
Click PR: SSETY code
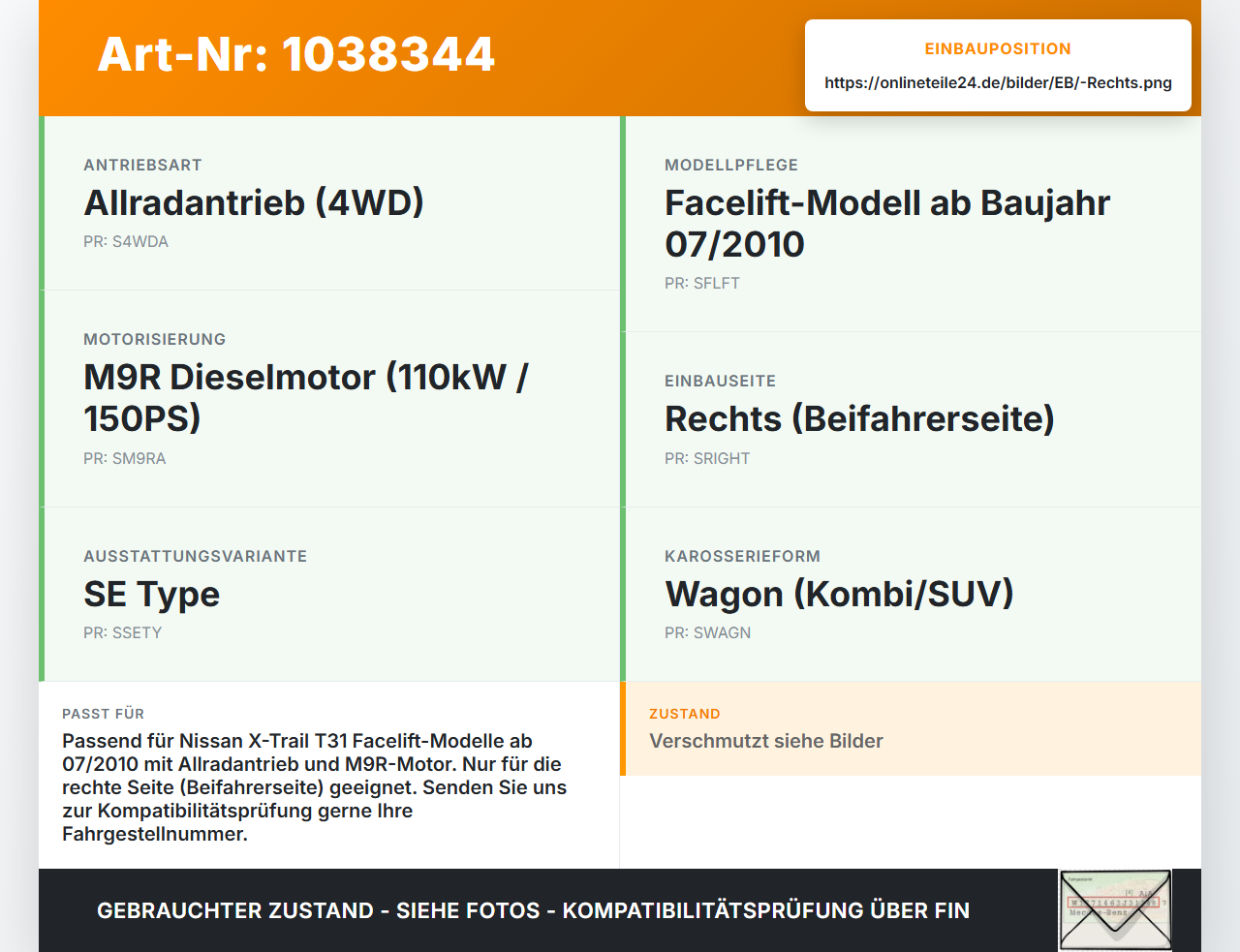click(123, 632)
